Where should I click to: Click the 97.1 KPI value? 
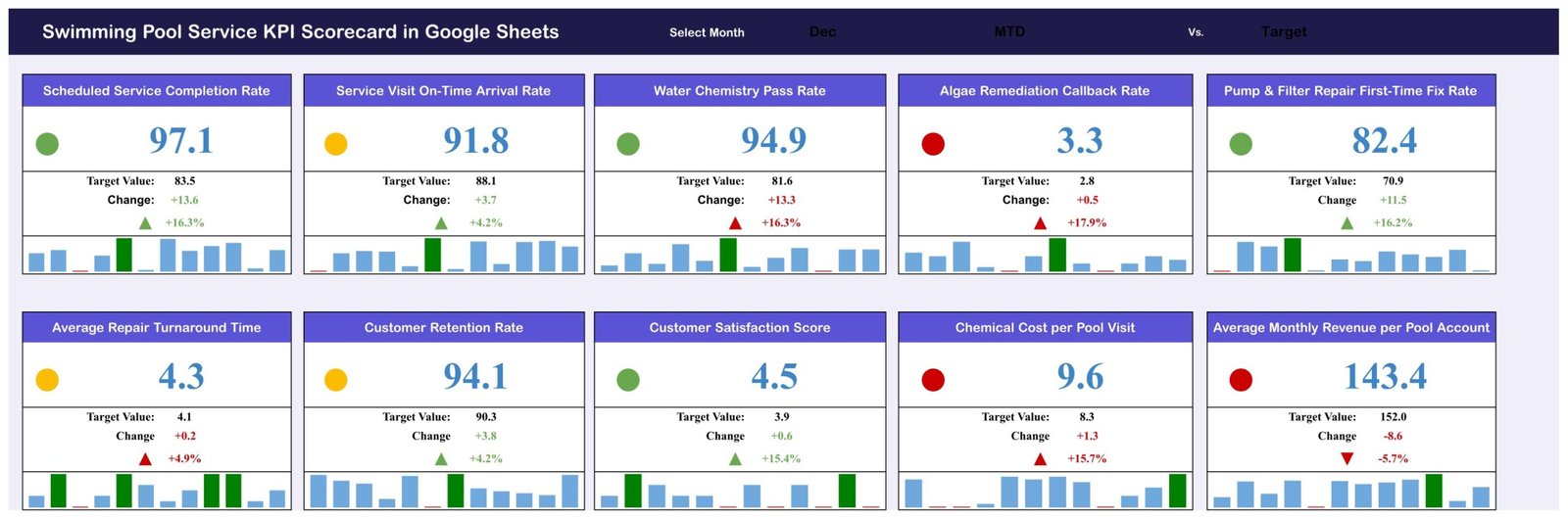181,141
